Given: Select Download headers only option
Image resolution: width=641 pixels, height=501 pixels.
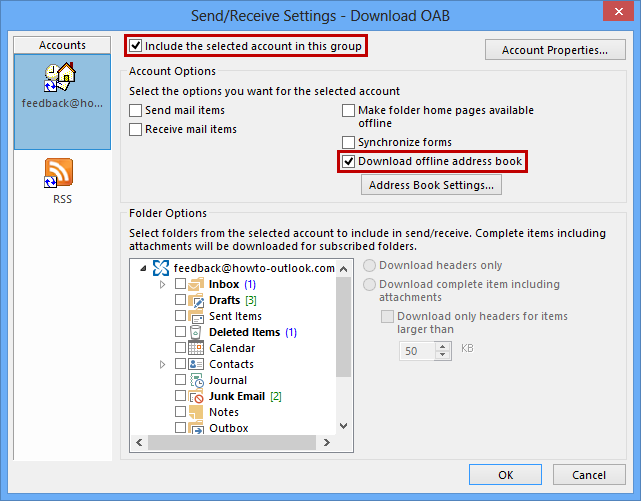Looking at the screenshot, I should 370,266.
